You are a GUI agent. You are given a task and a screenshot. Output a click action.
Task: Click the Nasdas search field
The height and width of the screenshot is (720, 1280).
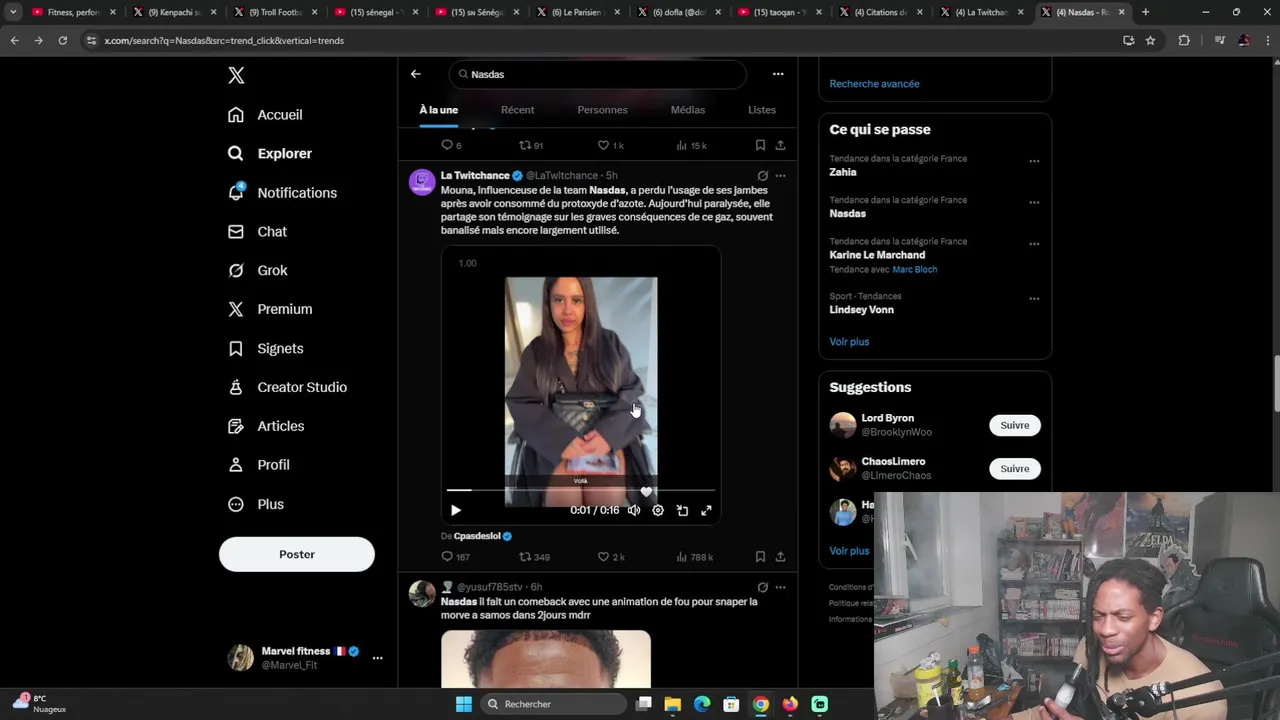[598, 74]
